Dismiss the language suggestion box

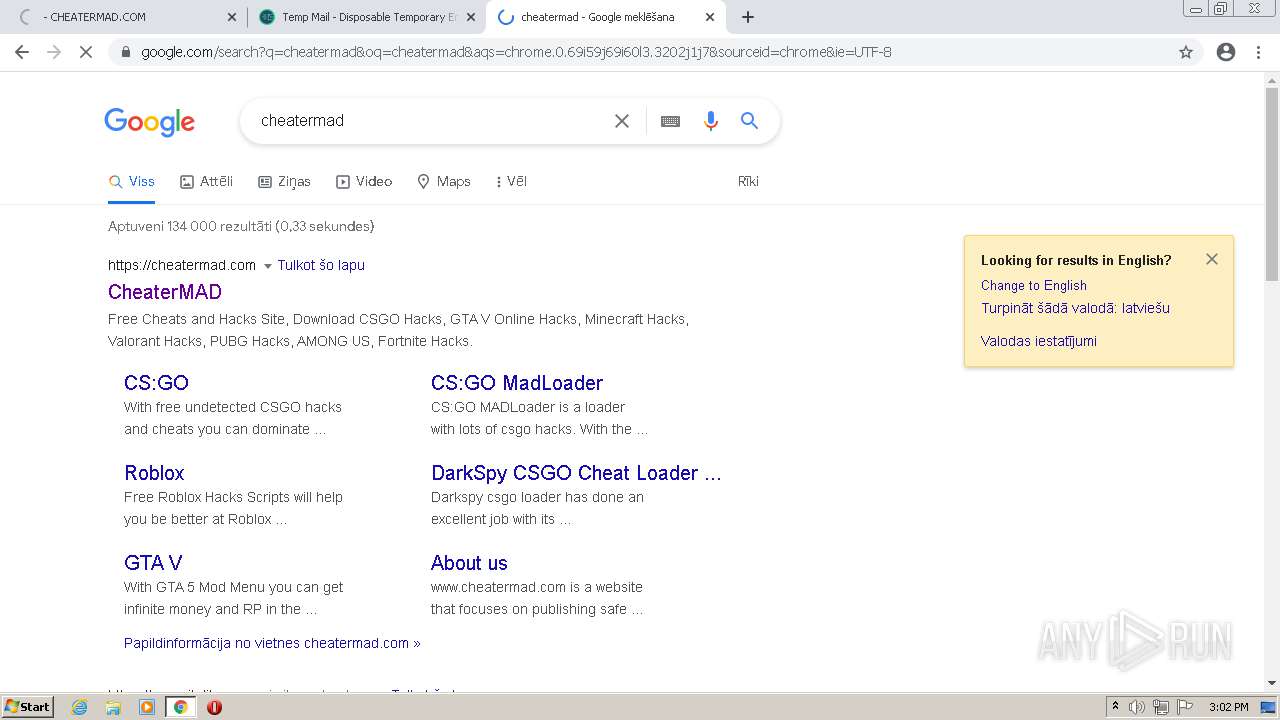click(1212, 259)
